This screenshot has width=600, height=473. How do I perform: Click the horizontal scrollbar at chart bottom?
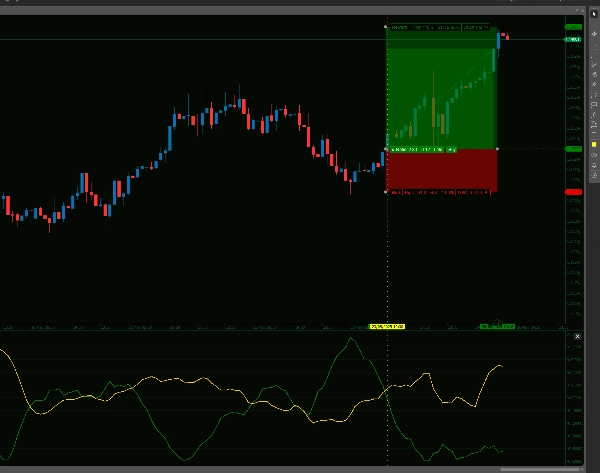tap(540, 468)
